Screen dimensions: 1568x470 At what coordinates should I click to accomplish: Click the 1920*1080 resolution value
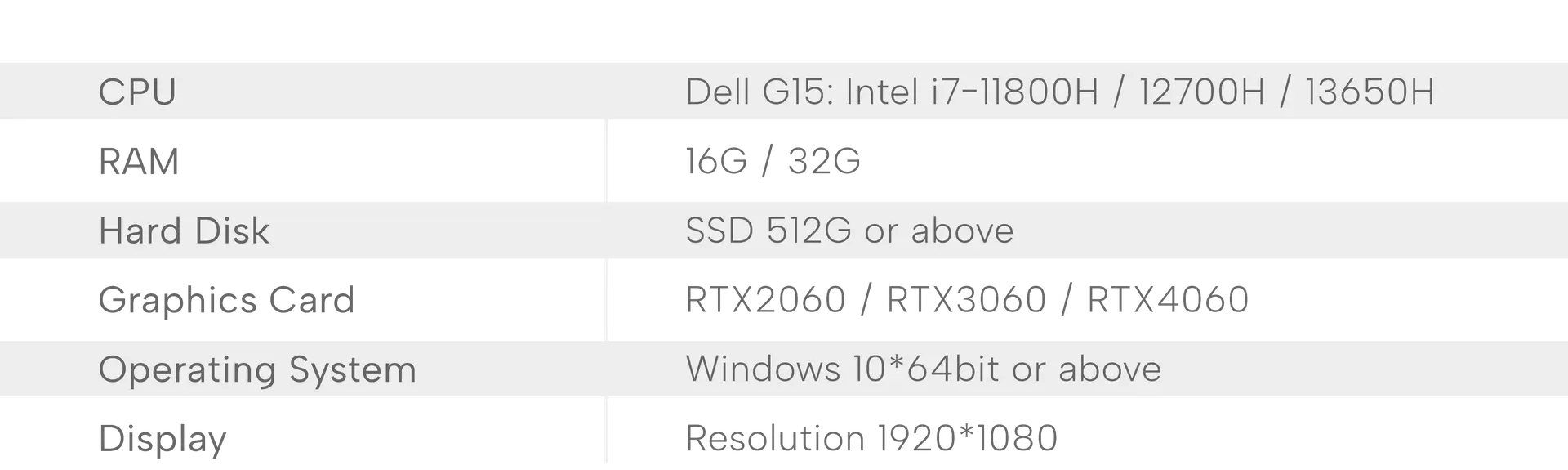pyautogui.click(x=966, y=438)
